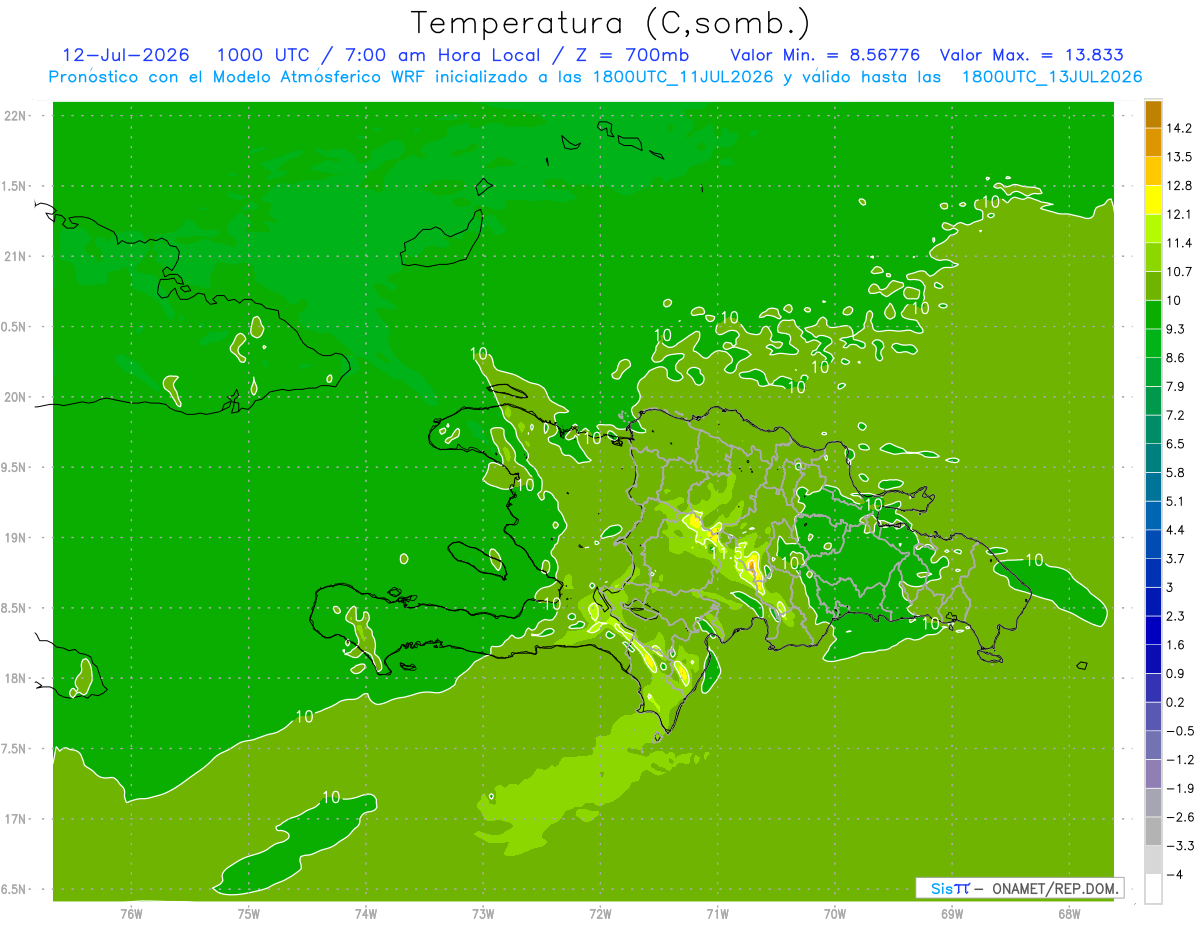Click the valid-until time "1800UTC_13JUL2026"
Screen dimensions: 1200x927
tap(1052, 77)
